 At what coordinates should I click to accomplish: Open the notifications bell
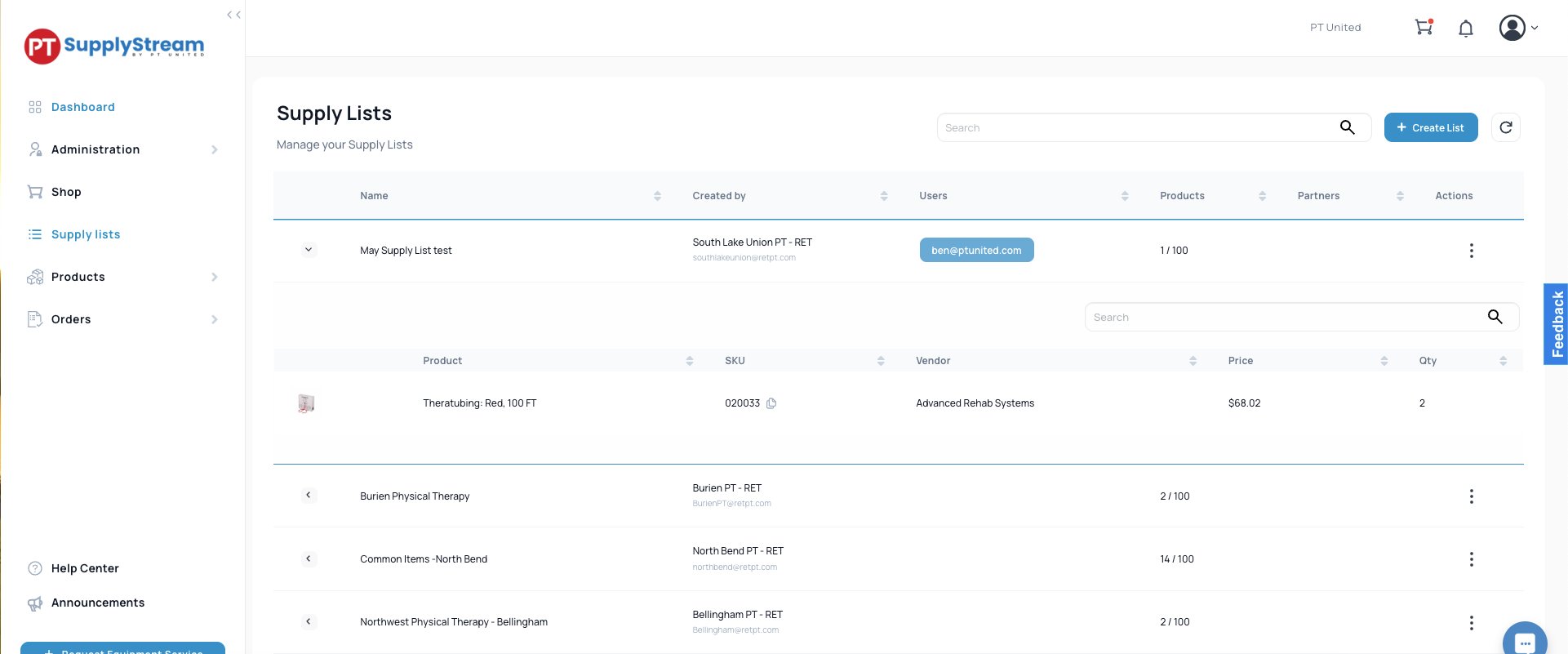(x=1466, y=29)
